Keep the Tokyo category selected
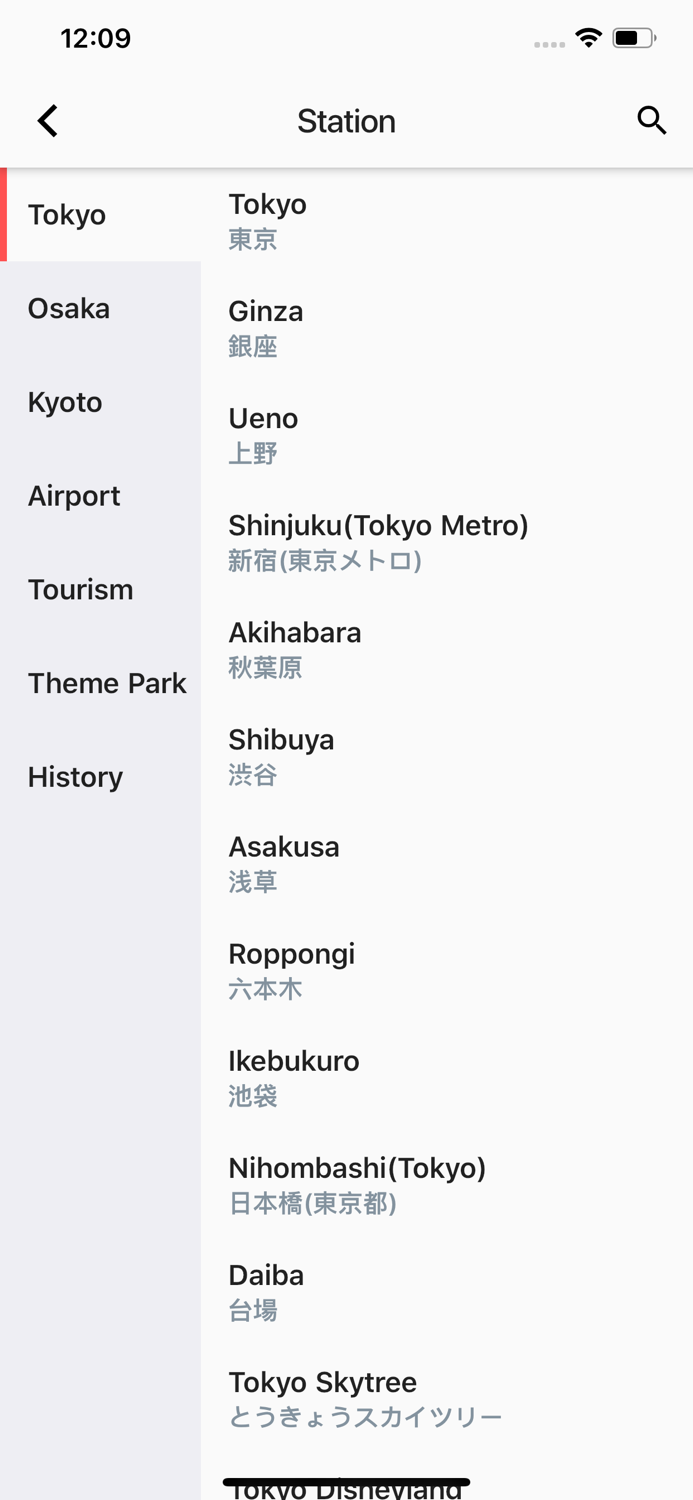693x1500 pixels. [67, 214]
